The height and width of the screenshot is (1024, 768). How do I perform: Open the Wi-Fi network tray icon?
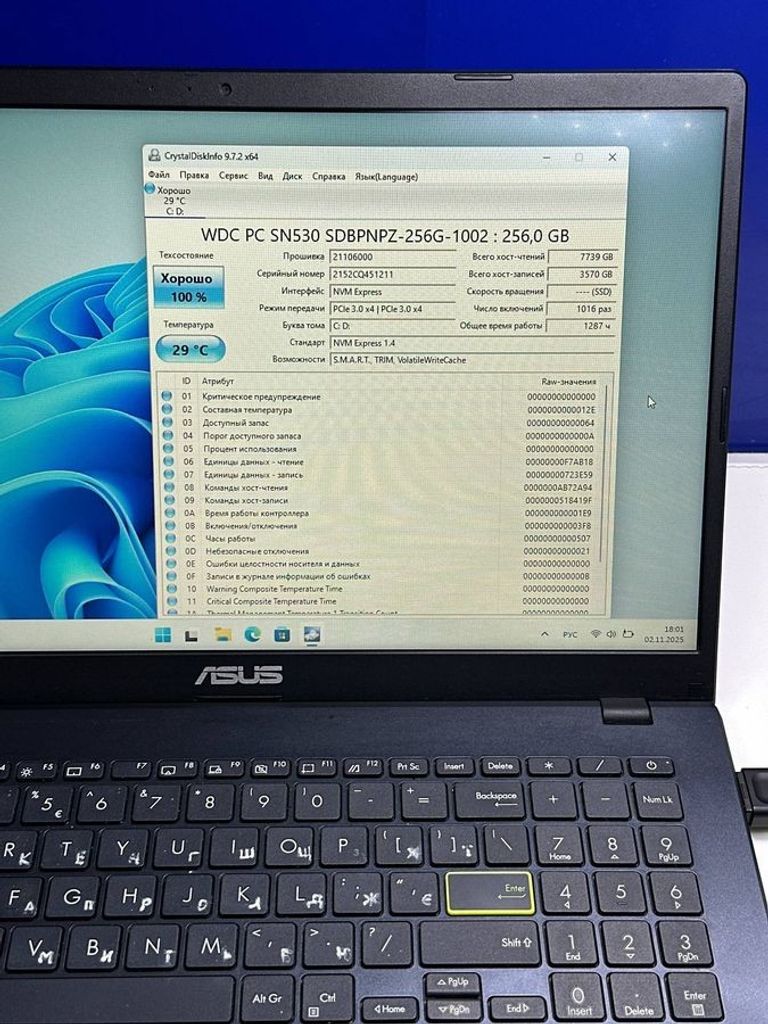coord(595,634)
